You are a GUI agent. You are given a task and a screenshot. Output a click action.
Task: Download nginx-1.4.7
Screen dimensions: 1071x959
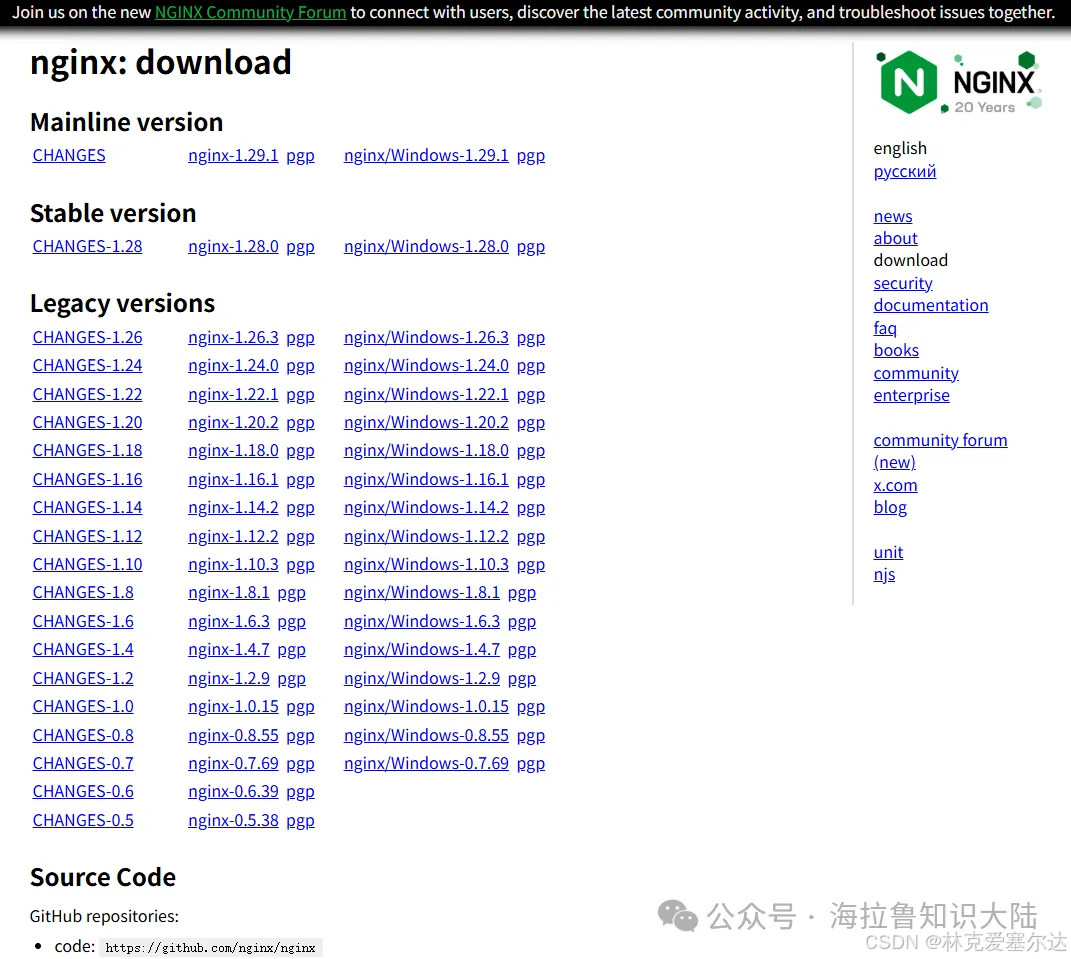point(229,650)
